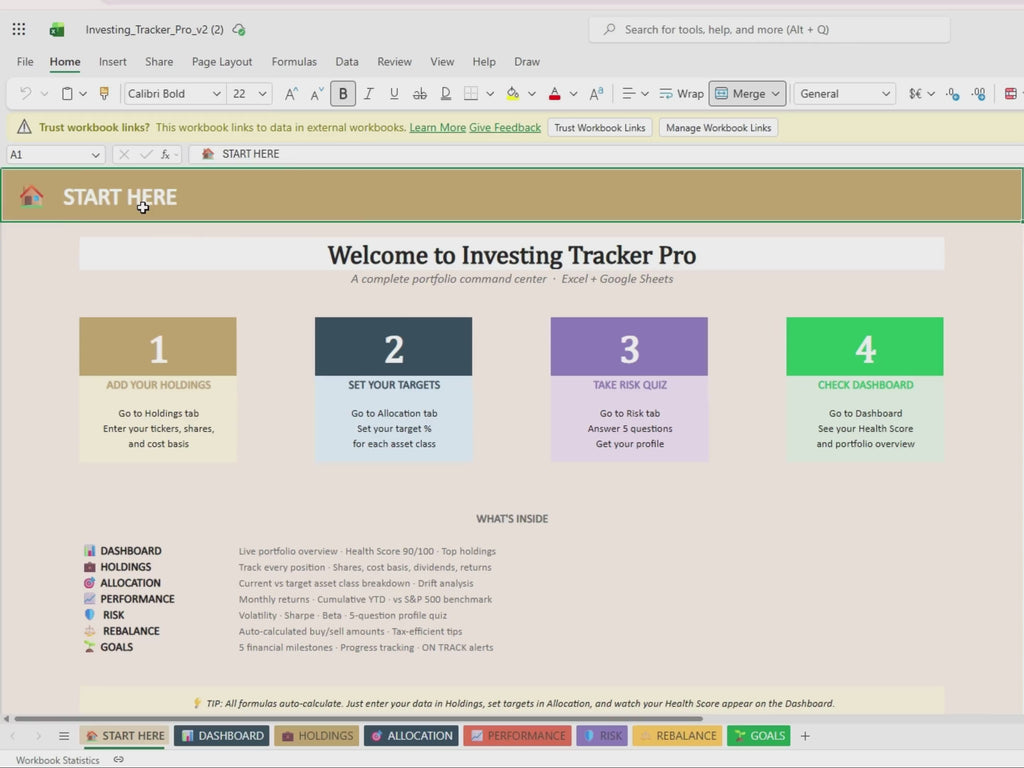Open Workbook Statistics in status bar
The image size is (1024, 768).
point(57,760)
